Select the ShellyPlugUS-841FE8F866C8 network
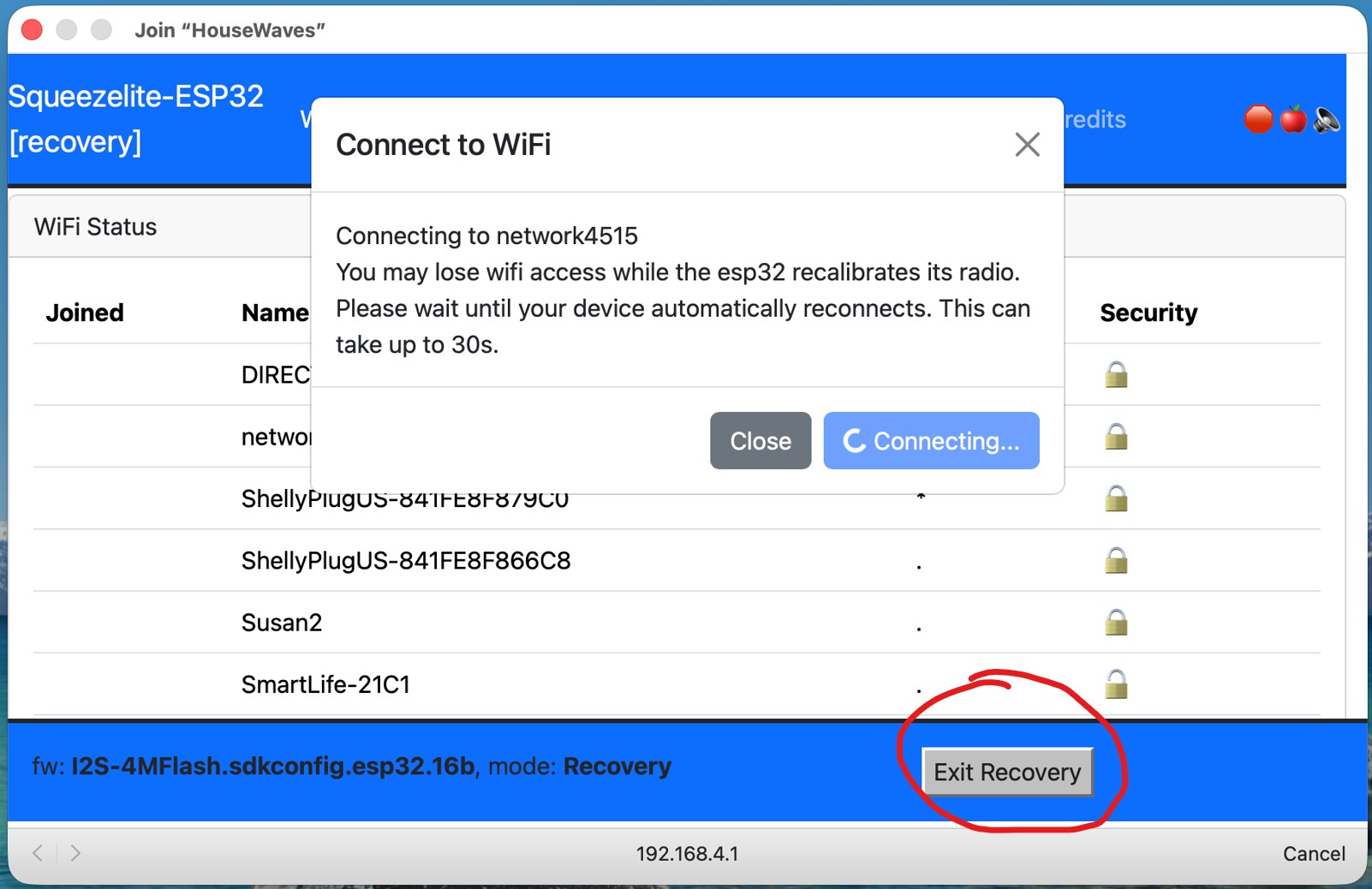 [677, 560]
